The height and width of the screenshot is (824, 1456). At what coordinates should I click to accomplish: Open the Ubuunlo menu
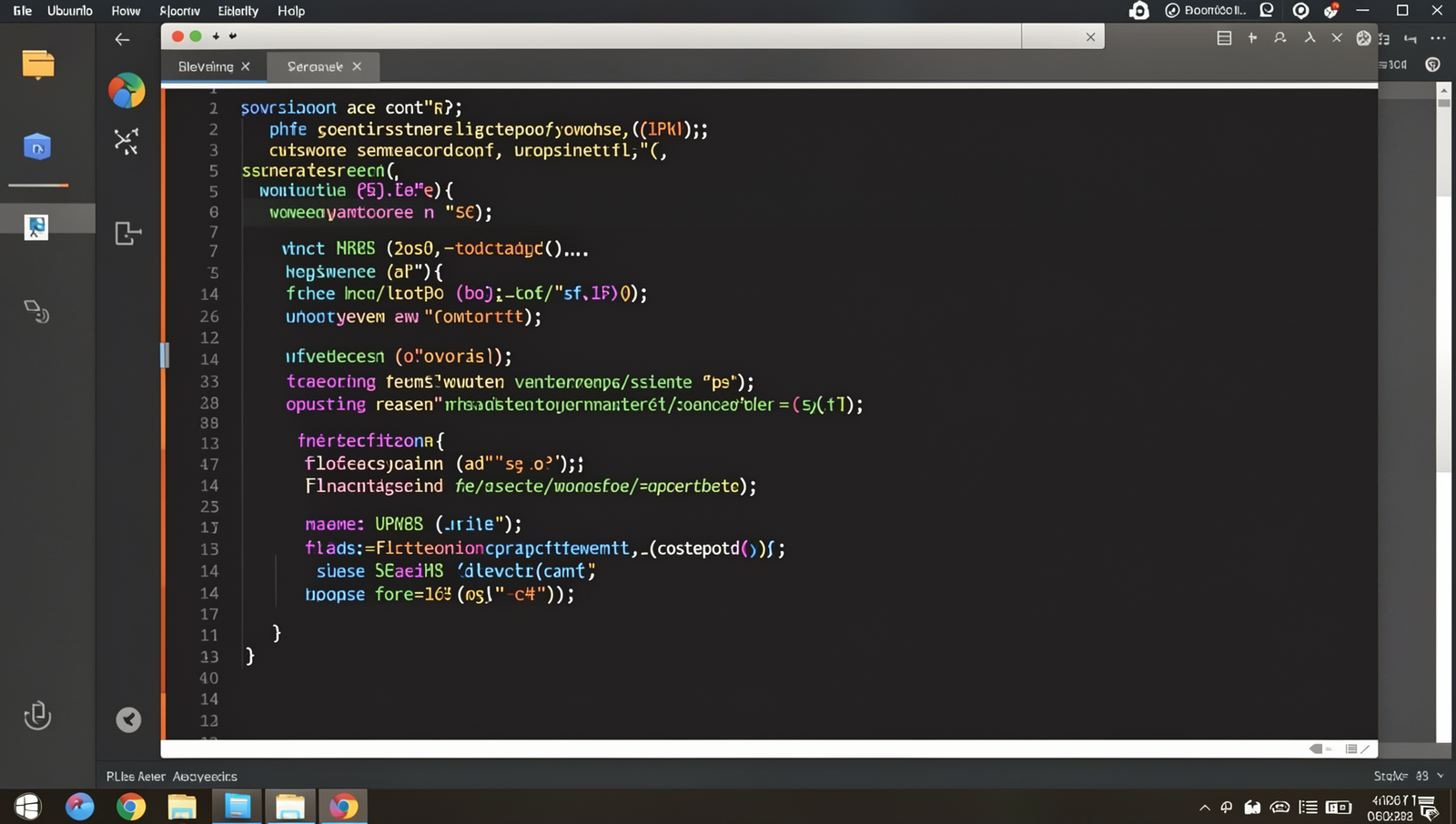(x=70, y=11)
